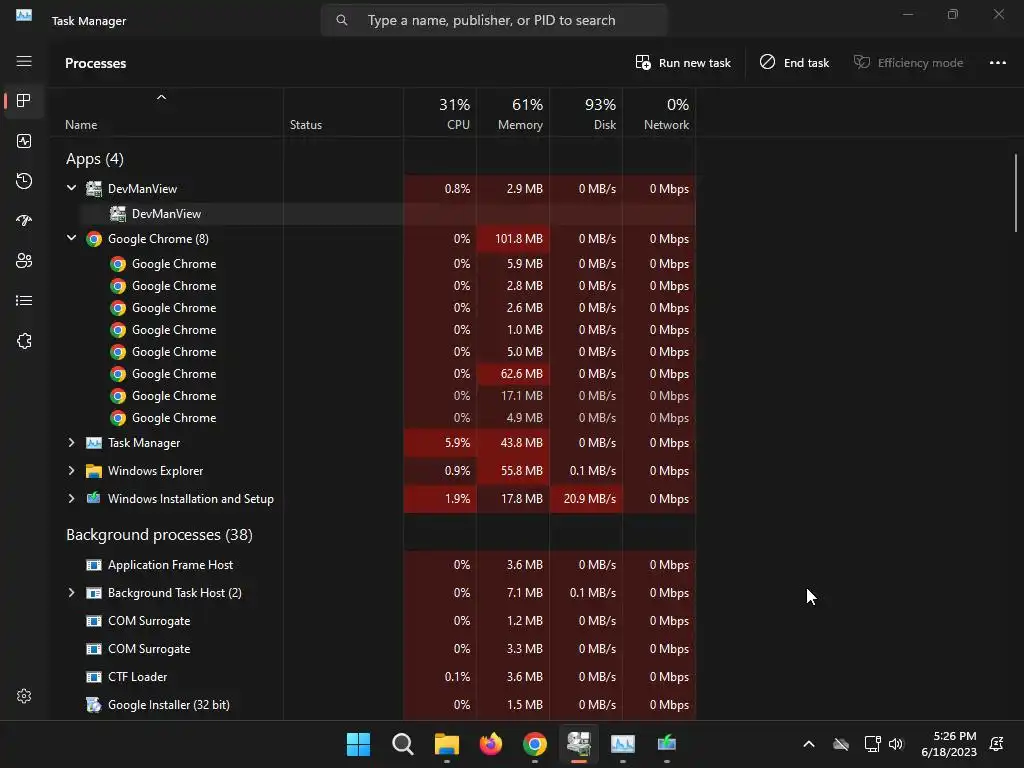
Task: Open the Details page icon
Action: 24,301
